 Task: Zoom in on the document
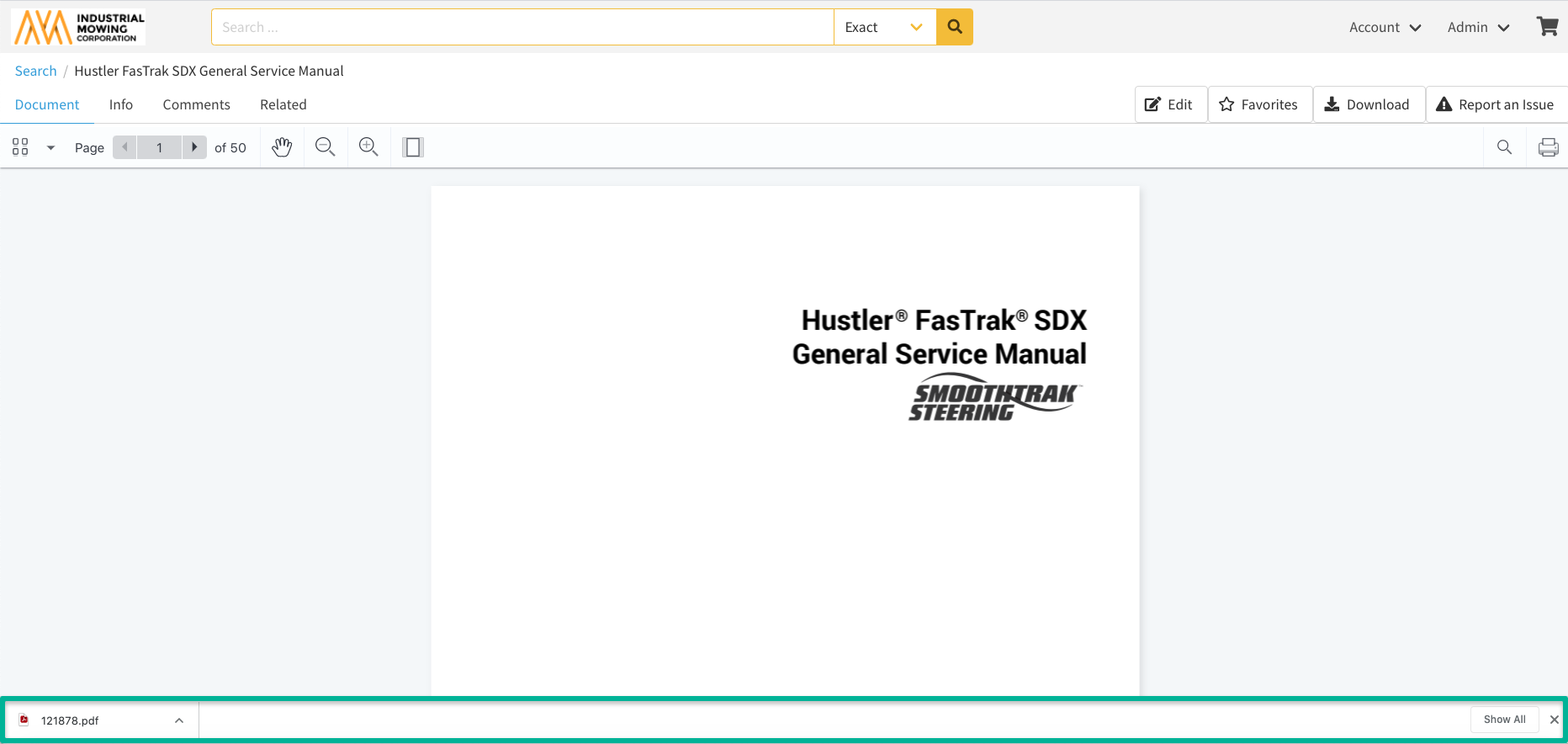pos(368,147)
